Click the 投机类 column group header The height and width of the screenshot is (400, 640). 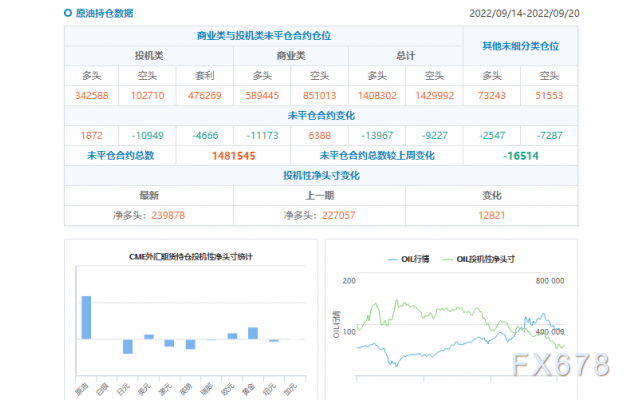pyautogui.click(x=149, y=56)
